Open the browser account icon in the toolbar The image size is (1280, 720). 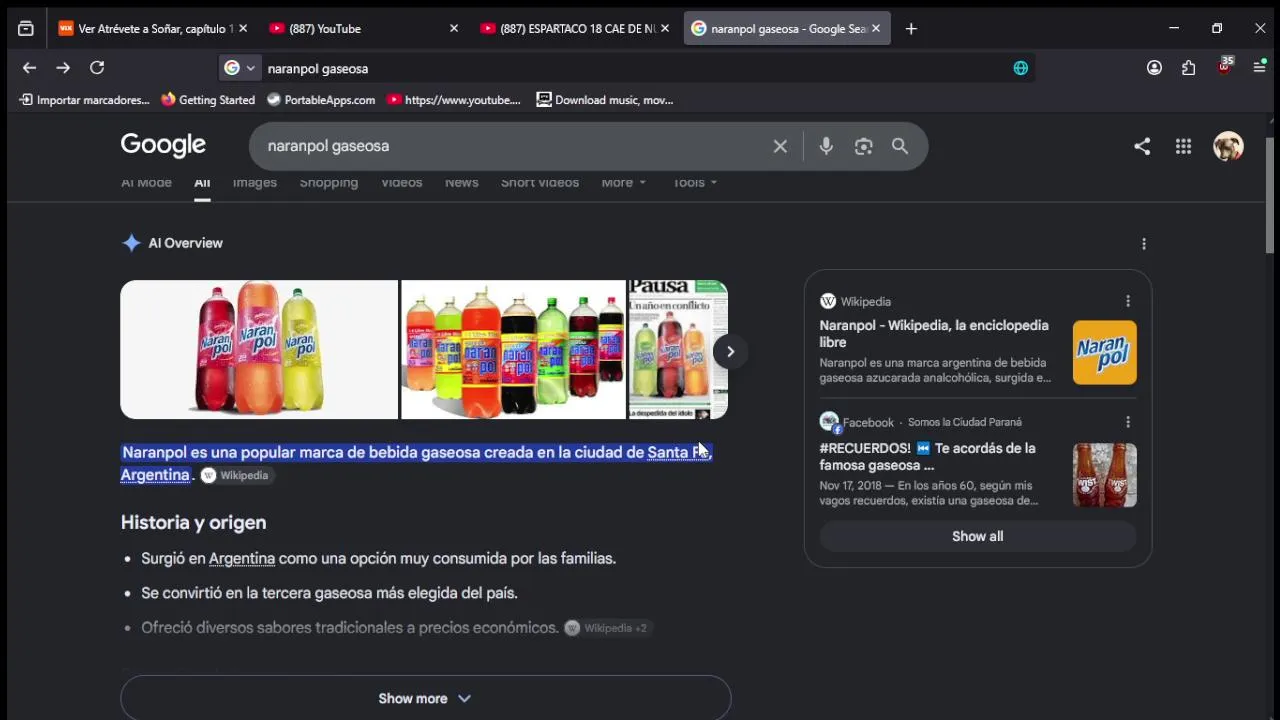tap(1154, 68)
